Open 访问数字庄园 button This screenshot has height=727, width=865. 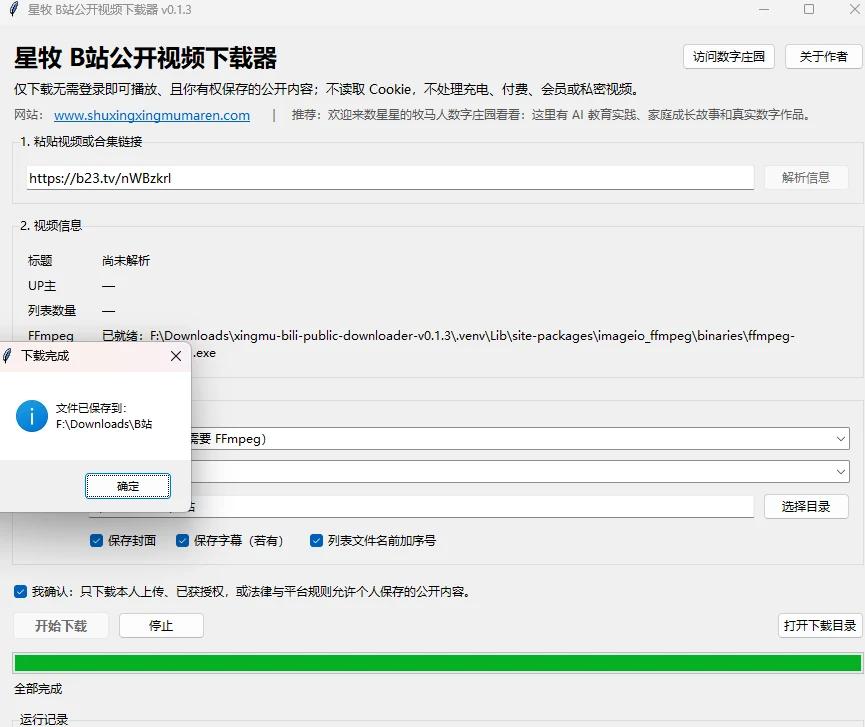729,56
